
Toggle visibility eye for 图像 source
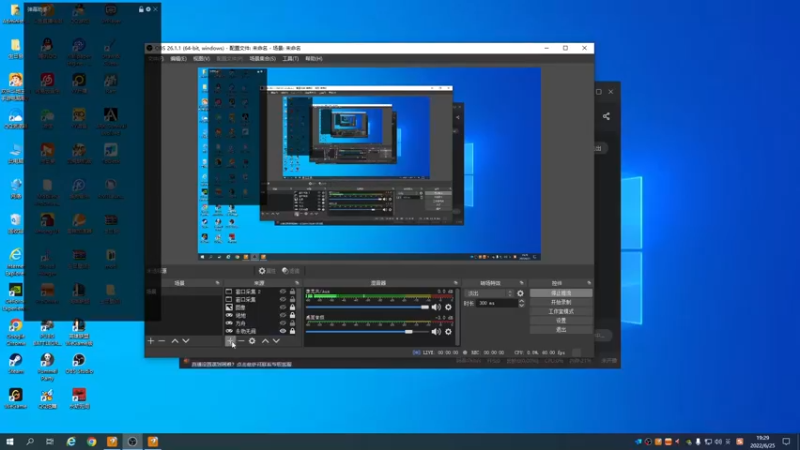283,307
